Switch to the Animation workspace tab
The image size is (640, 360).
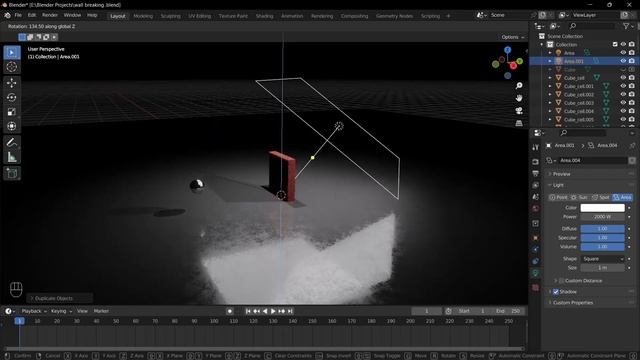292,16
